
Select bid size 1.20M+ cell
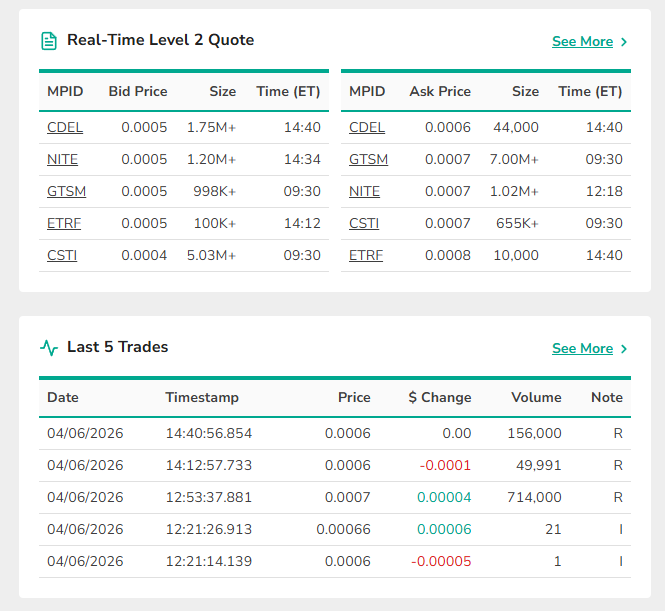pyautogui.click(x=211, y=159)
